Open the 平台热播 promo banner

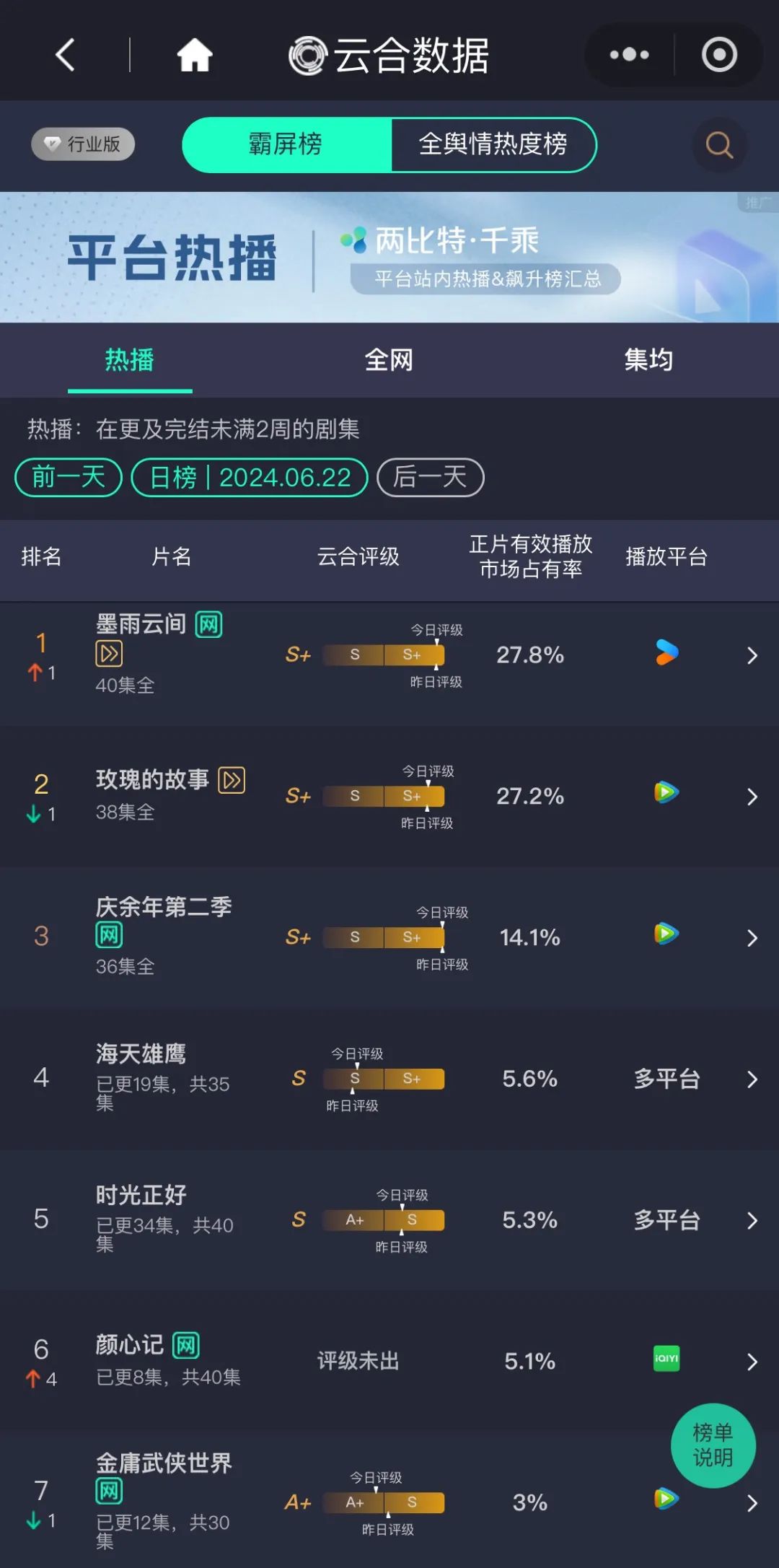(389, 257)
